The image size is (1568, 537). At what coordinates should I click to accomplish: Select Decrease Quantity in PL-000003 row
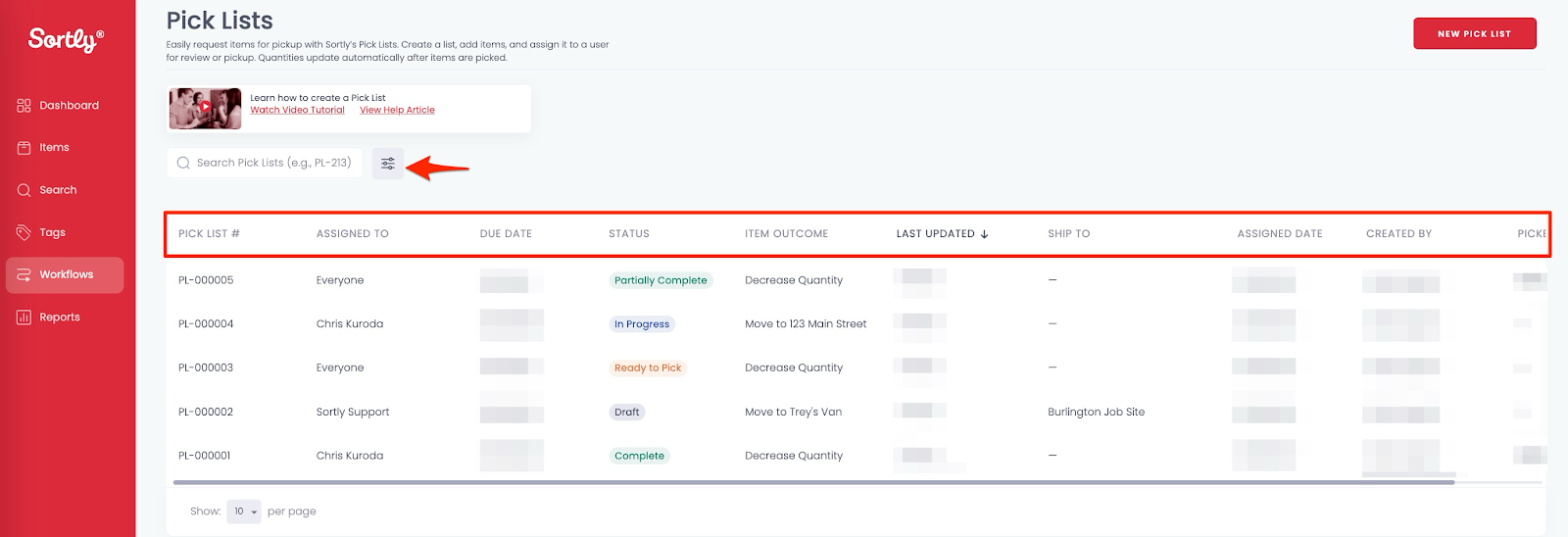(x=794, y=368)
